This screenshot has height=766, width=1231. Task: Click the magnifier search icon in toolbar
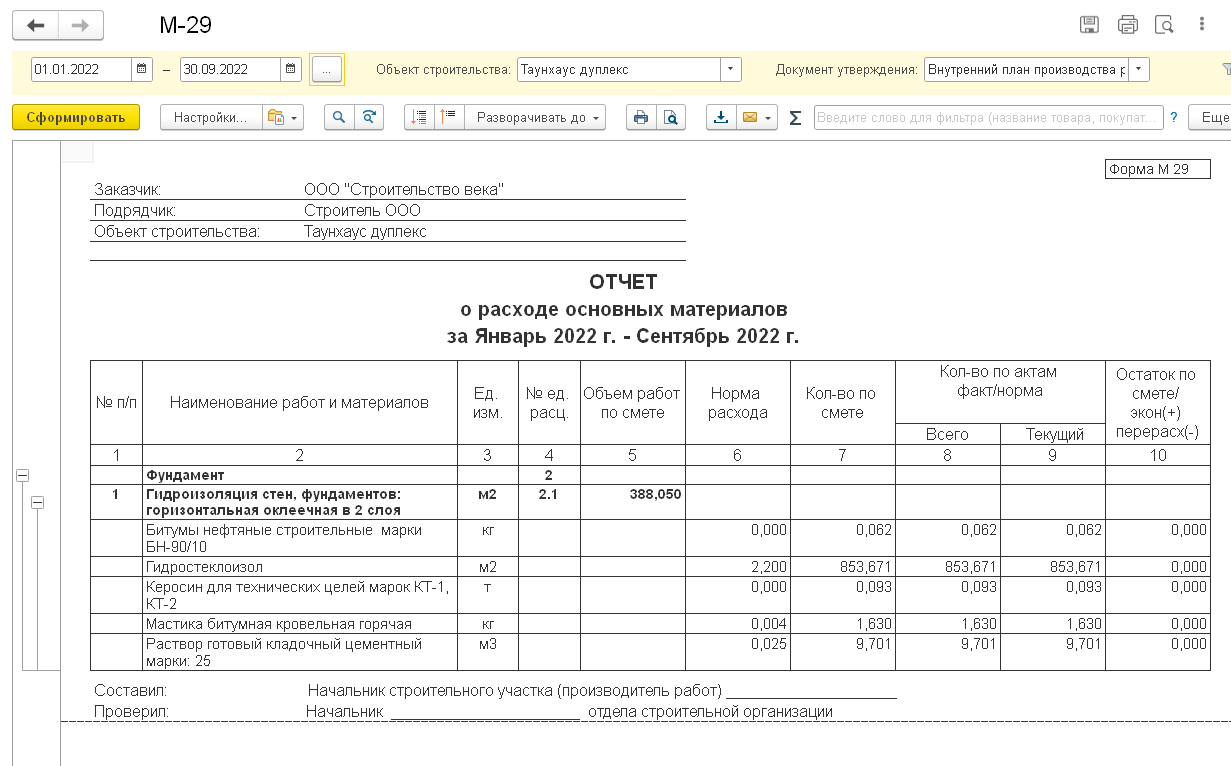point(340,118)
